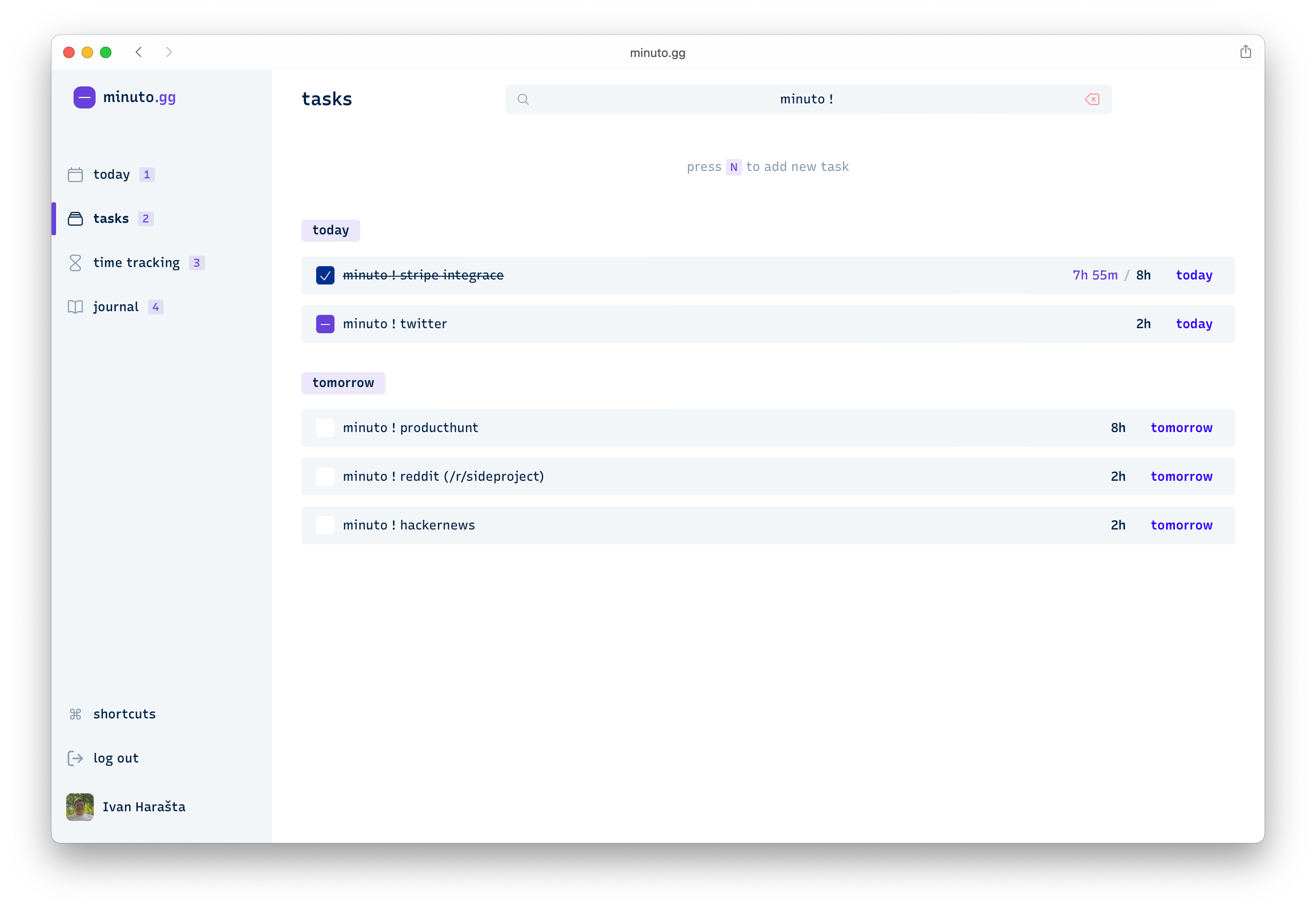Click the today date on stripe integrace row
Screen dimensions: 1316x911
pos(1194,276)
